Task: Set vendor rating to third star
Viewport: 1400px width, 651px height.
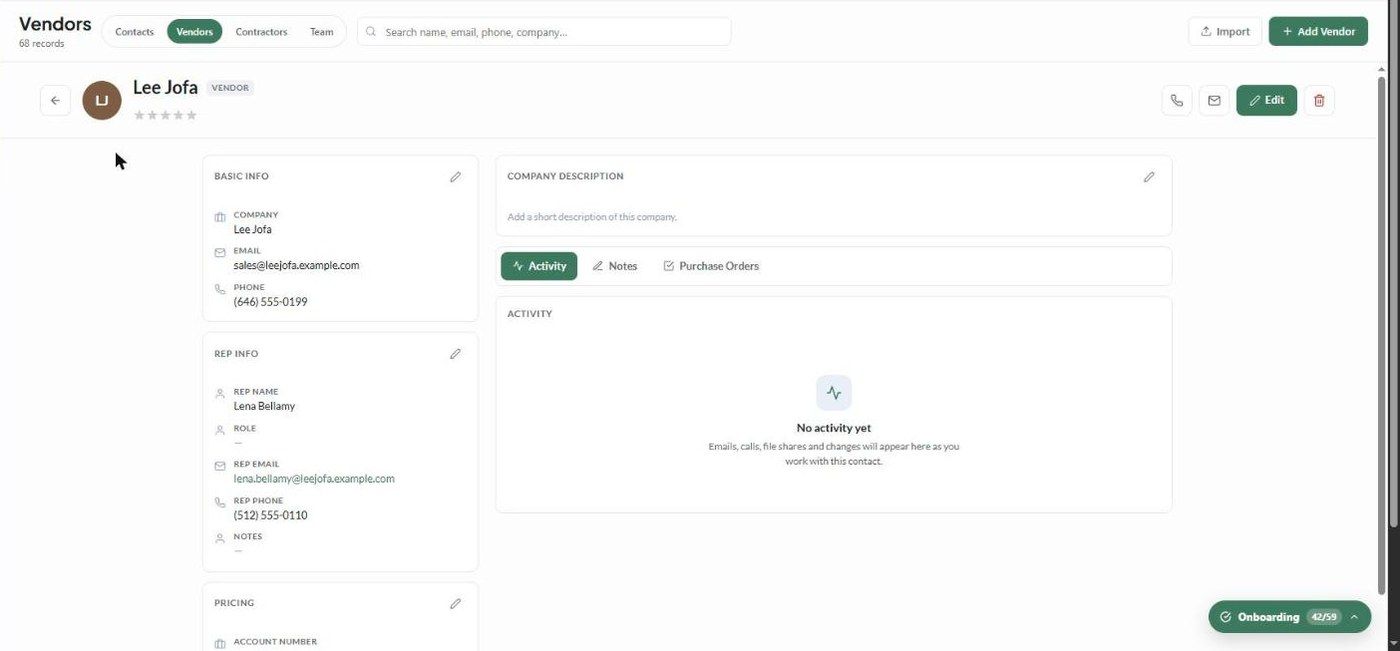Action: tap(166, 115)
